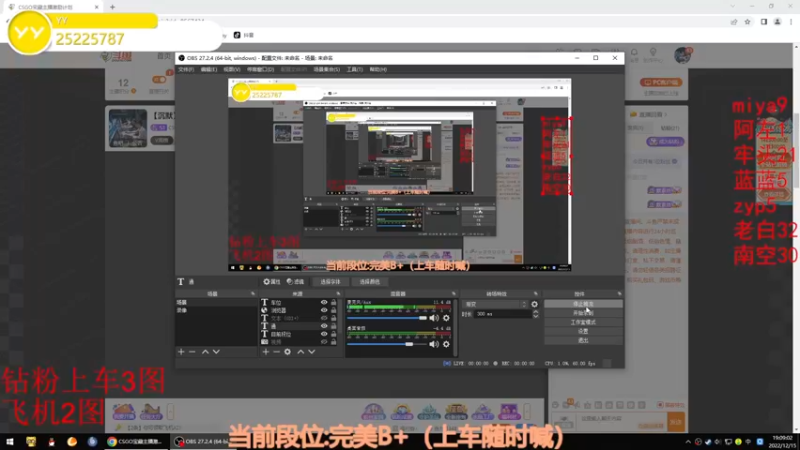Open the 文件(F) menu in OBS
Screen dimensions: 800x450
[x=186, y=69]
